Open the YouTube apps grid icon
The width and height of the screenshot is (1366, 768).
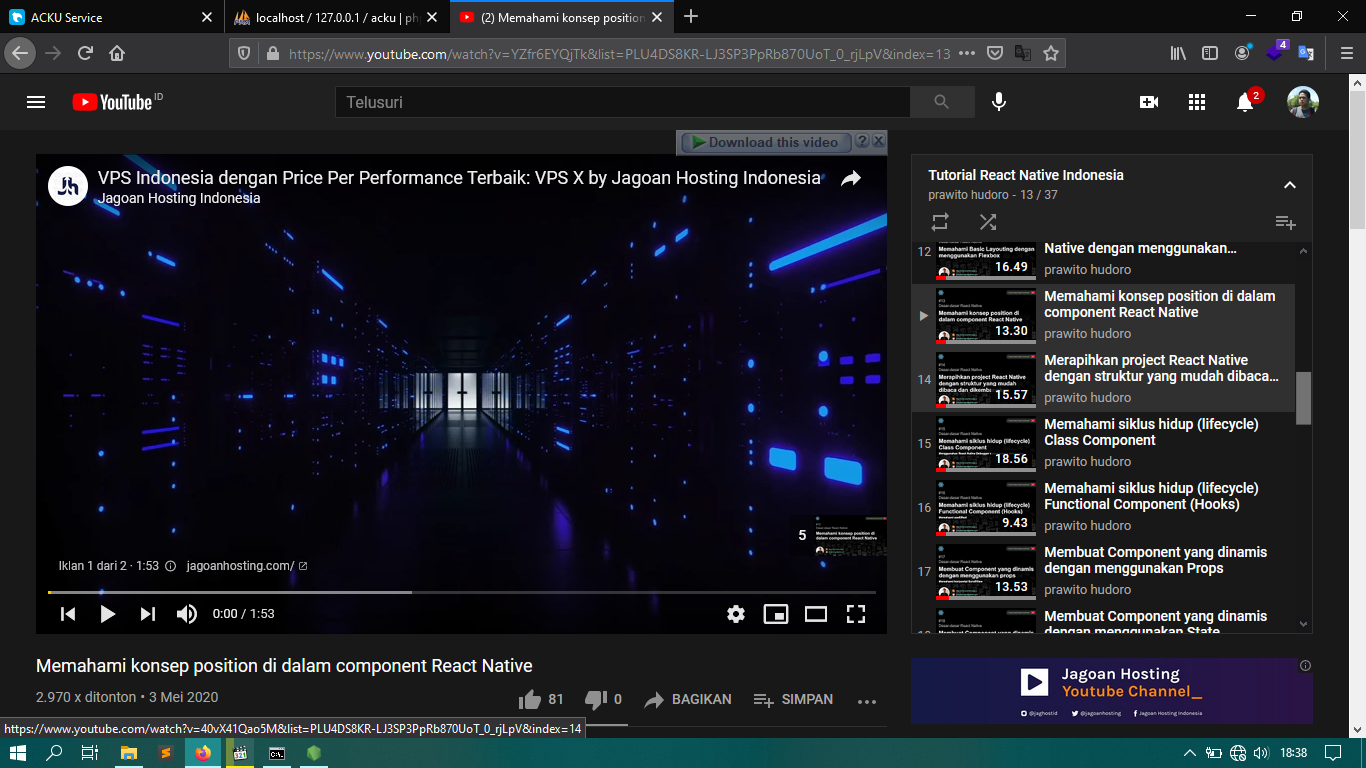pyautogui.click(x=1197, y=102)
